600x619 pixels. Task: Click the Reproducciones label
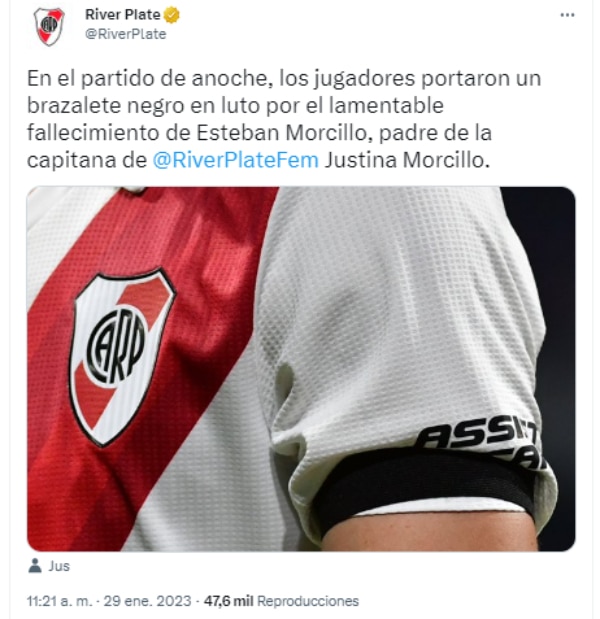[308, 601]
